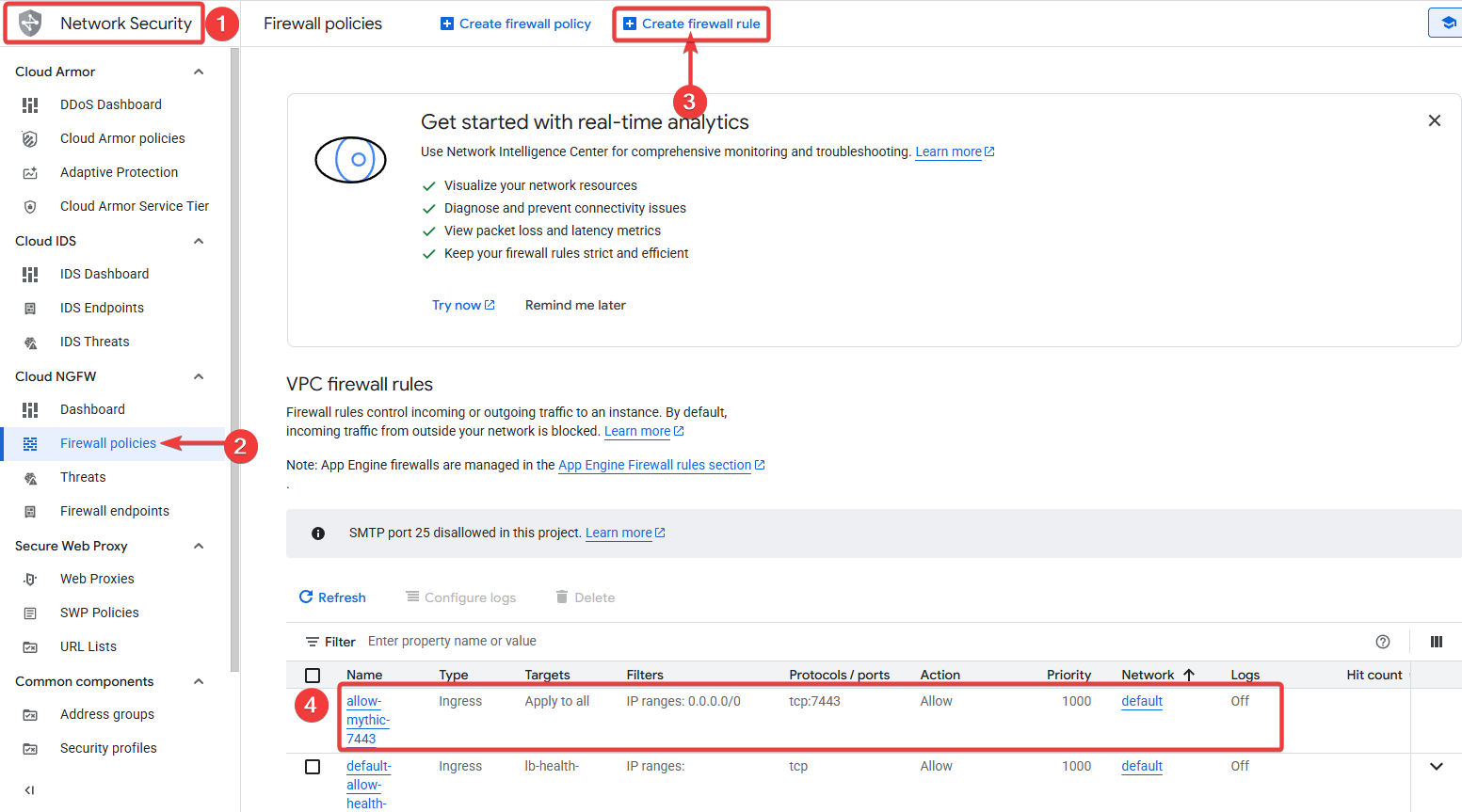This screenshot has height=812, width=1462.
Task: Click the Web Proxies icon
Action: [x=30, y=579]
